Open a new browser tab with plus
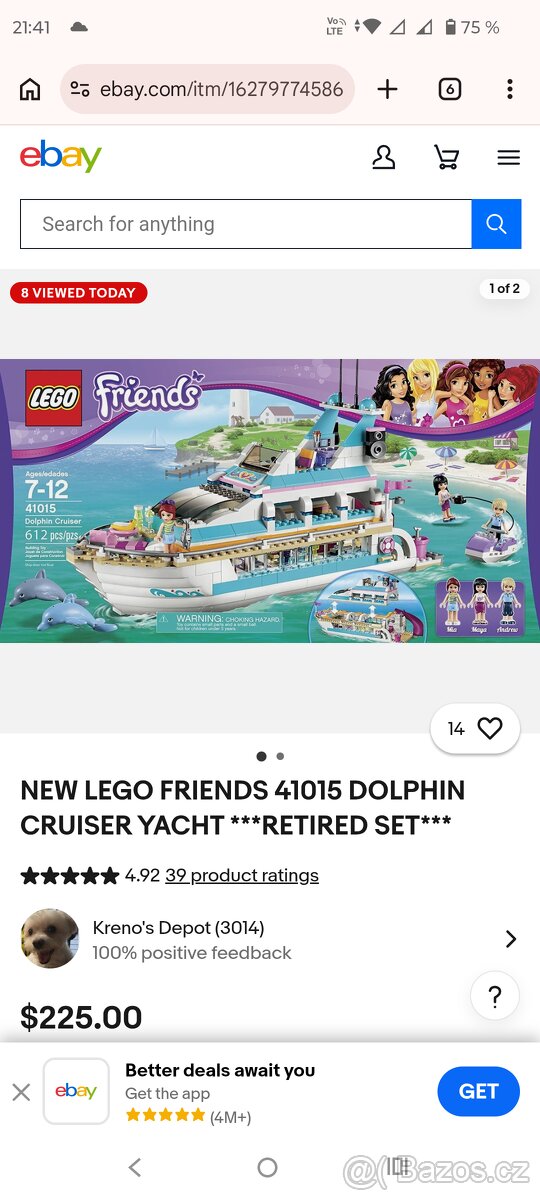The image size is (540, 1200). pos(387,89)
